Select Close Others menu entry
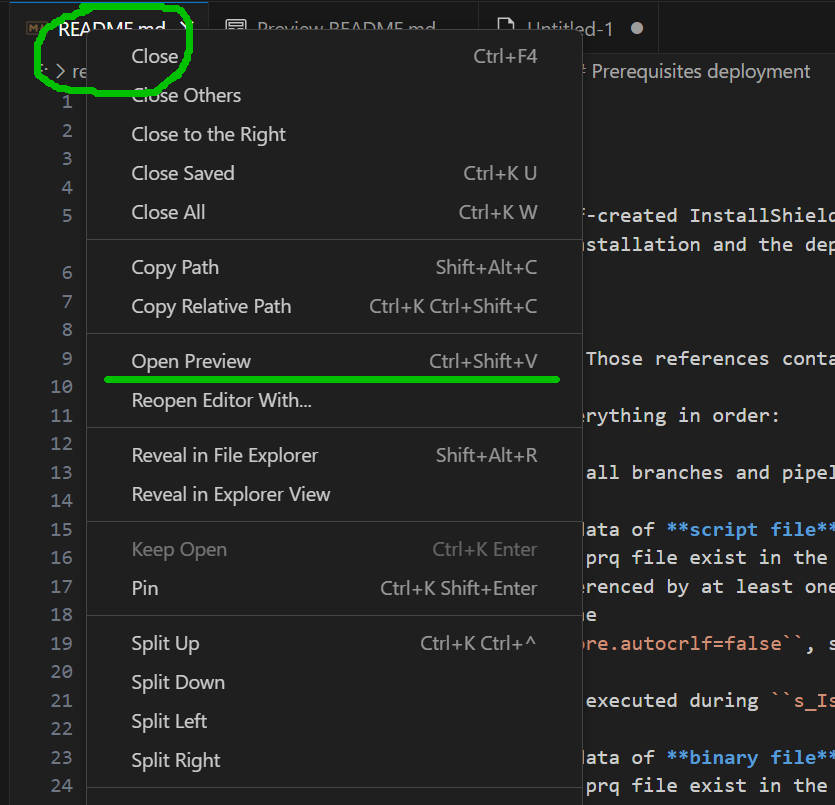Viewport: 835px width, 805px height. pyautogui.click(x=334, y=95)
